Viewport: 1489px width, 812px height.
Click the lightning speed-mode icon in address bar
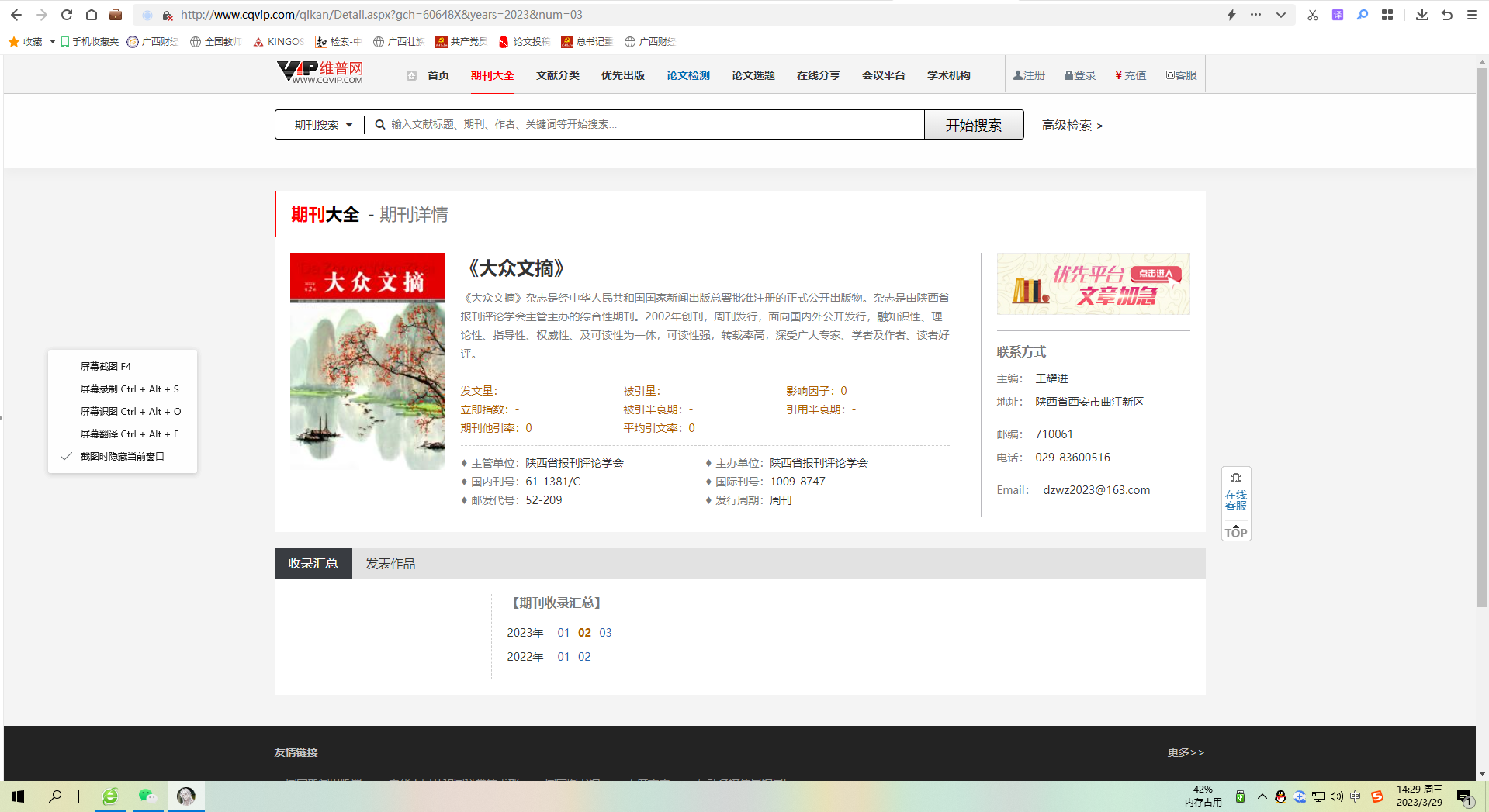[x=1231, y=15]
